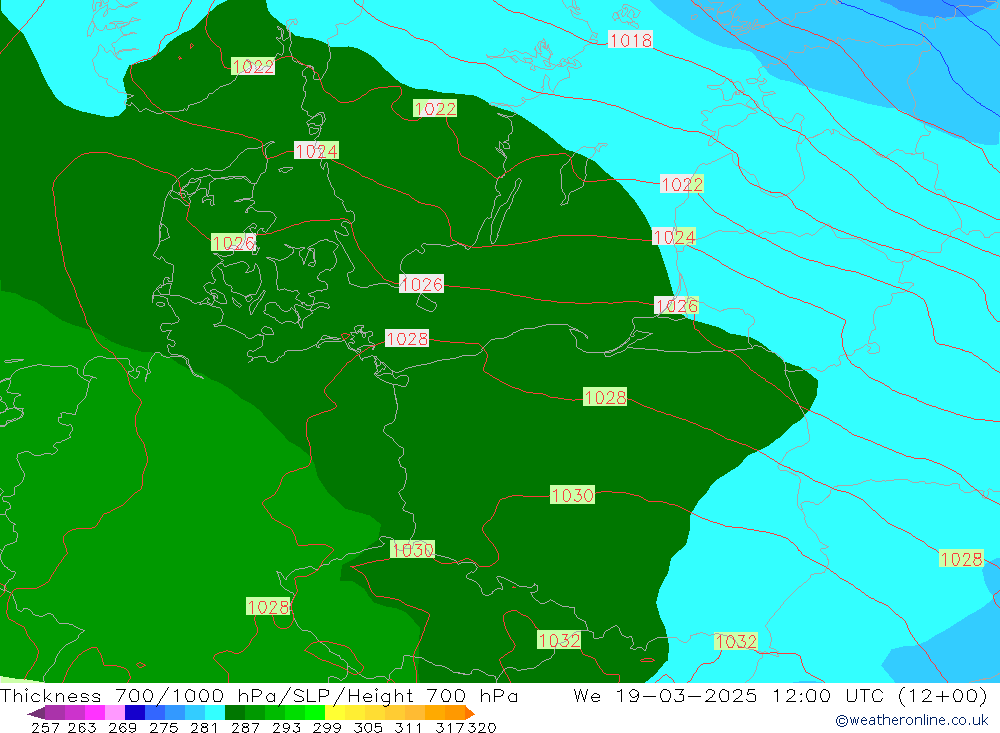Select the 269 legend value
The width and height of the screenshot is (1000, 733).
point(122,727)
